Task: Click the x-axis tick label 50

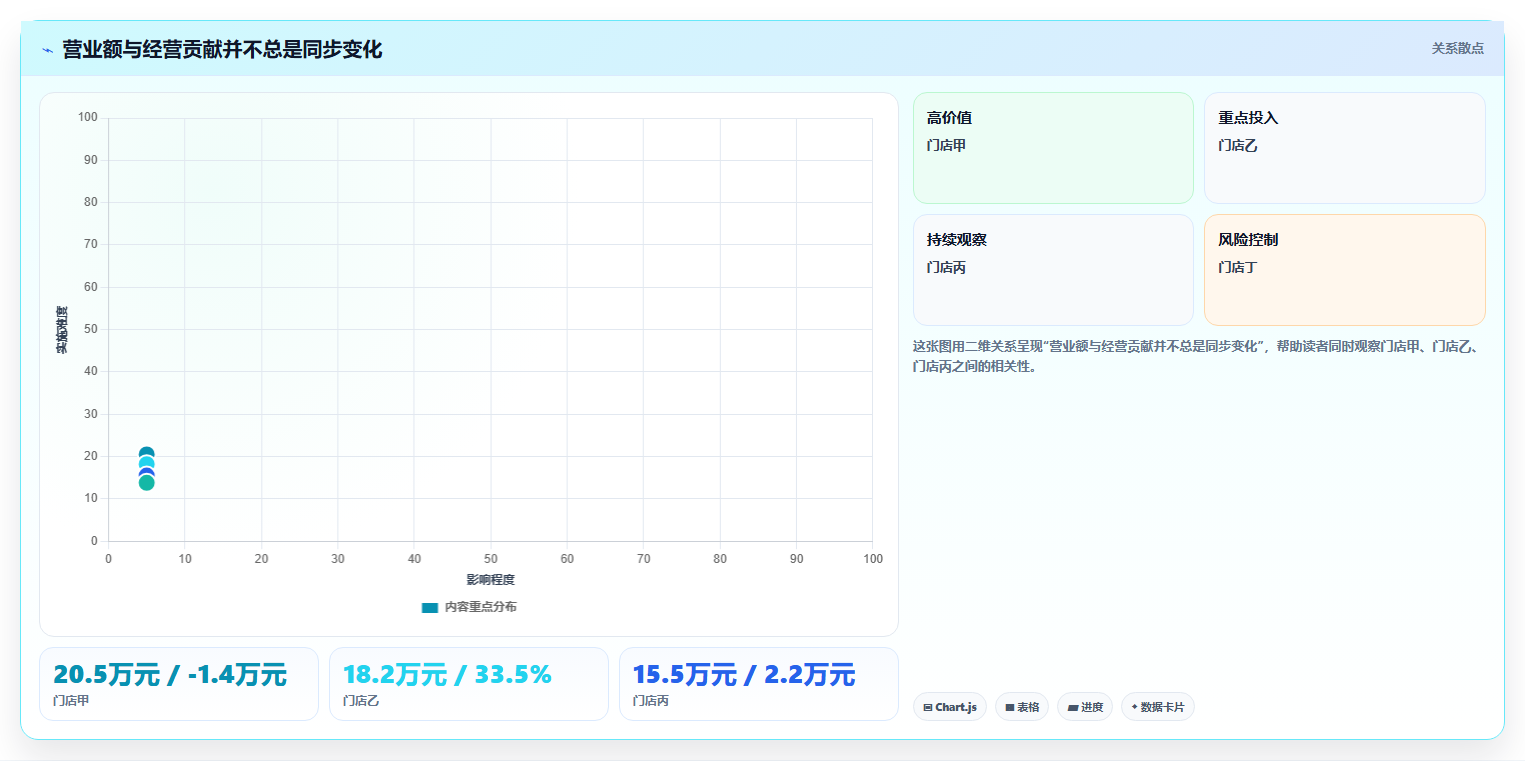Action: pos(490,558)
